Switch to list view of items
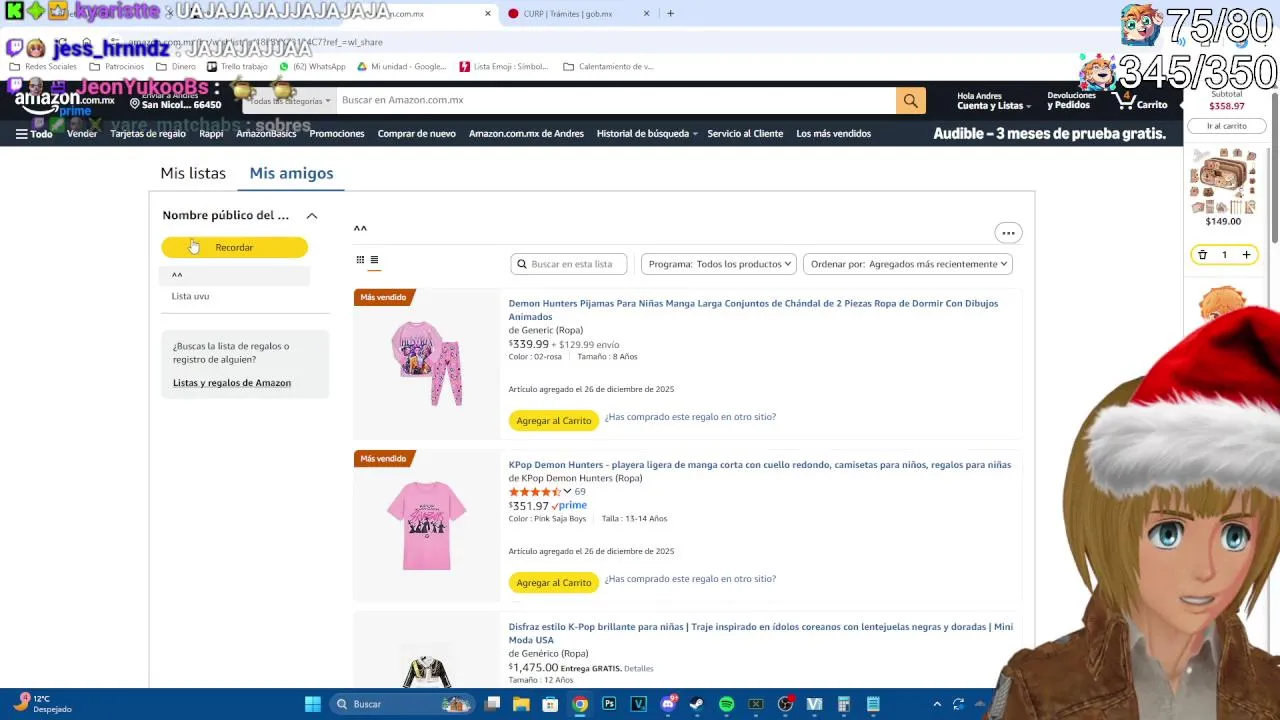 coord(374,260)
